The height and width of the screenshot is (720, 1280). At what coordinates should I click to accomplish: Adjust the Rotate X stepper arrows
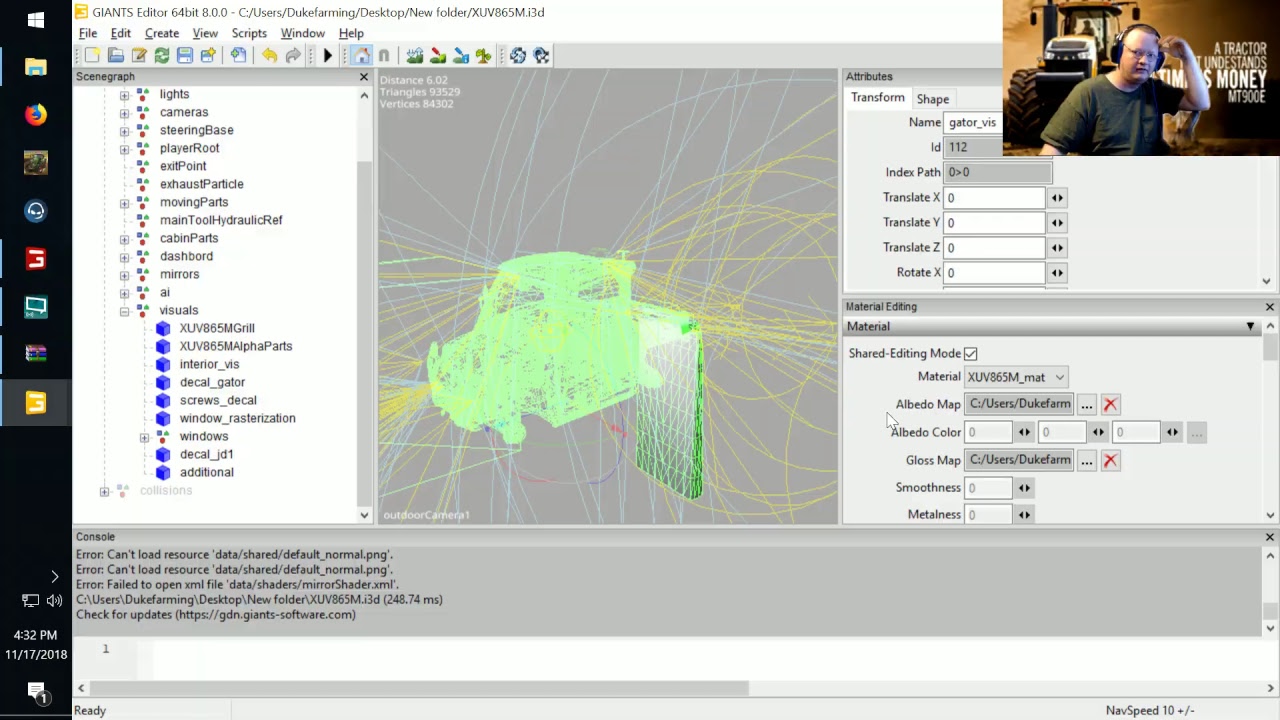click(1057, 273)
